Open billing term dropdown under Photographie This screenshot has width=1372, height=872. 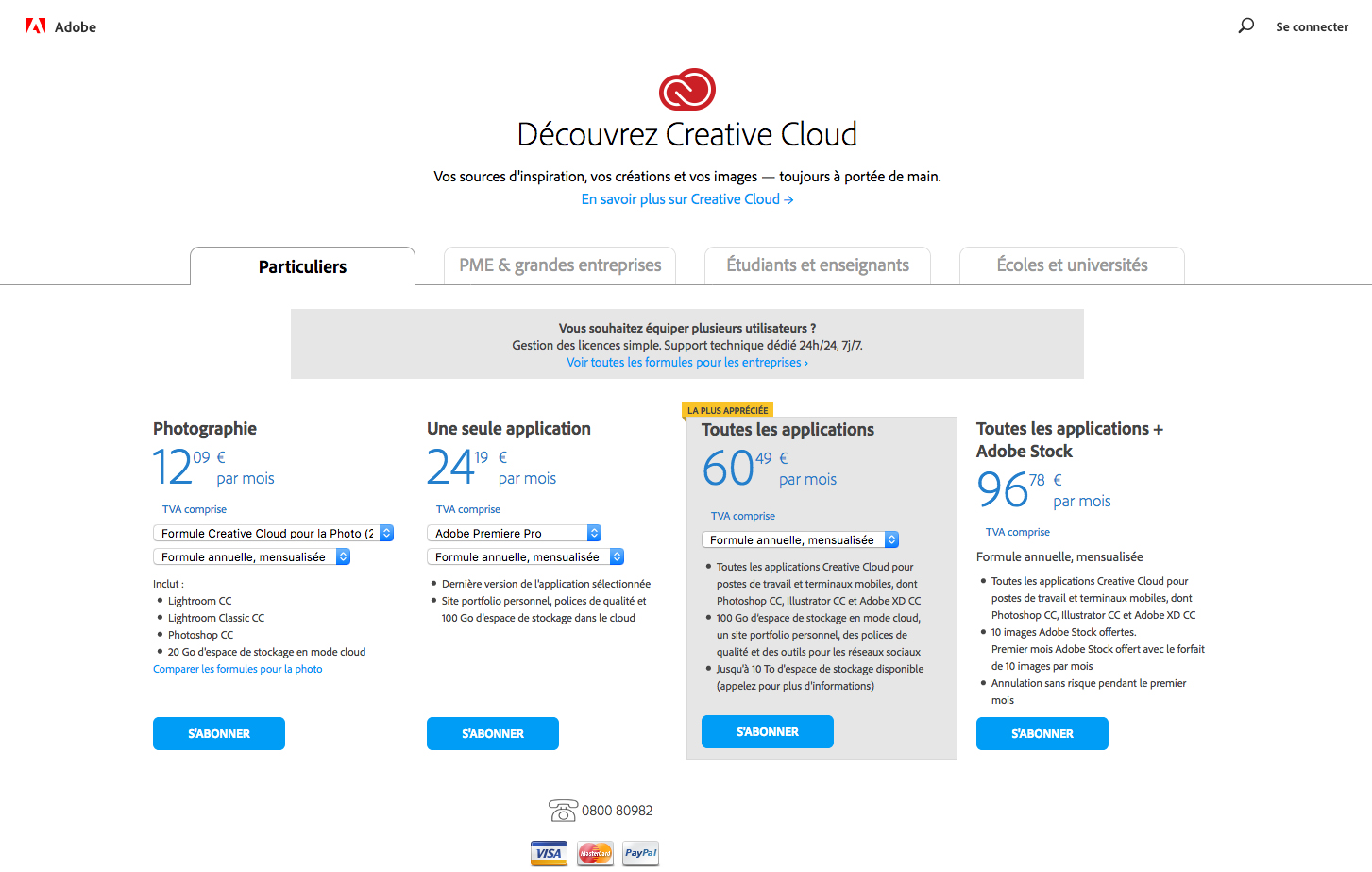coord(251,556)
